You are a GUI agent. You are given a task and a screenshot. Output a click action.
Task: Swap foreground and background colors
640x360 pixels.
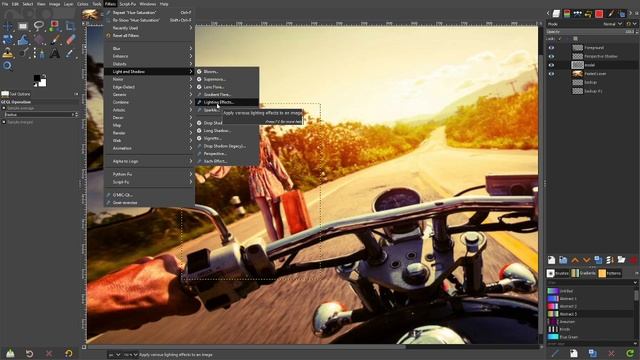(44, 76)
